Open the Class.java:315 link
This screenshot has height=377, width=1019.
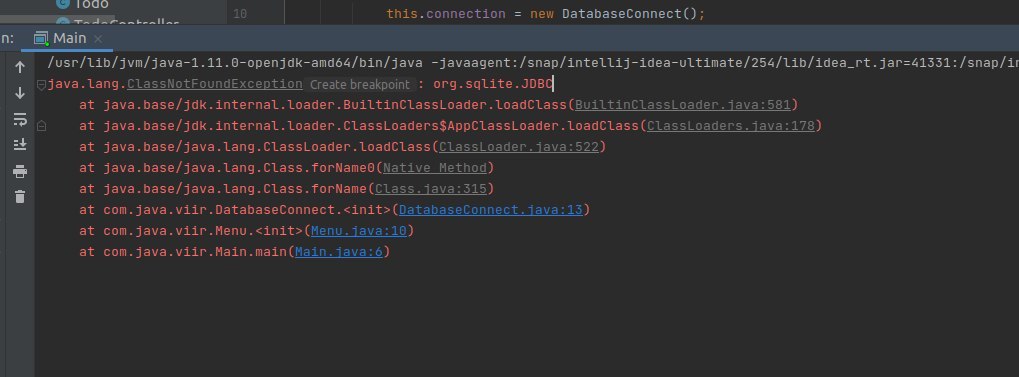click(x=431, y=188)
